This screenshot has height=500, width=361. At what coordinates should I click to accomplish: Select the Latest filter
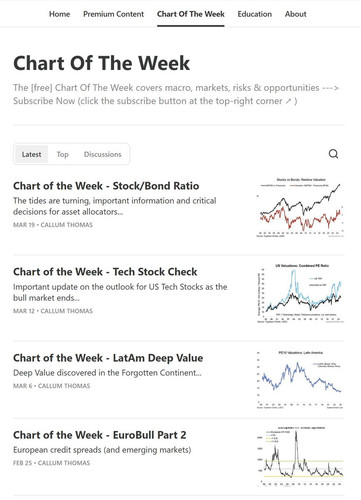point(31,154)
